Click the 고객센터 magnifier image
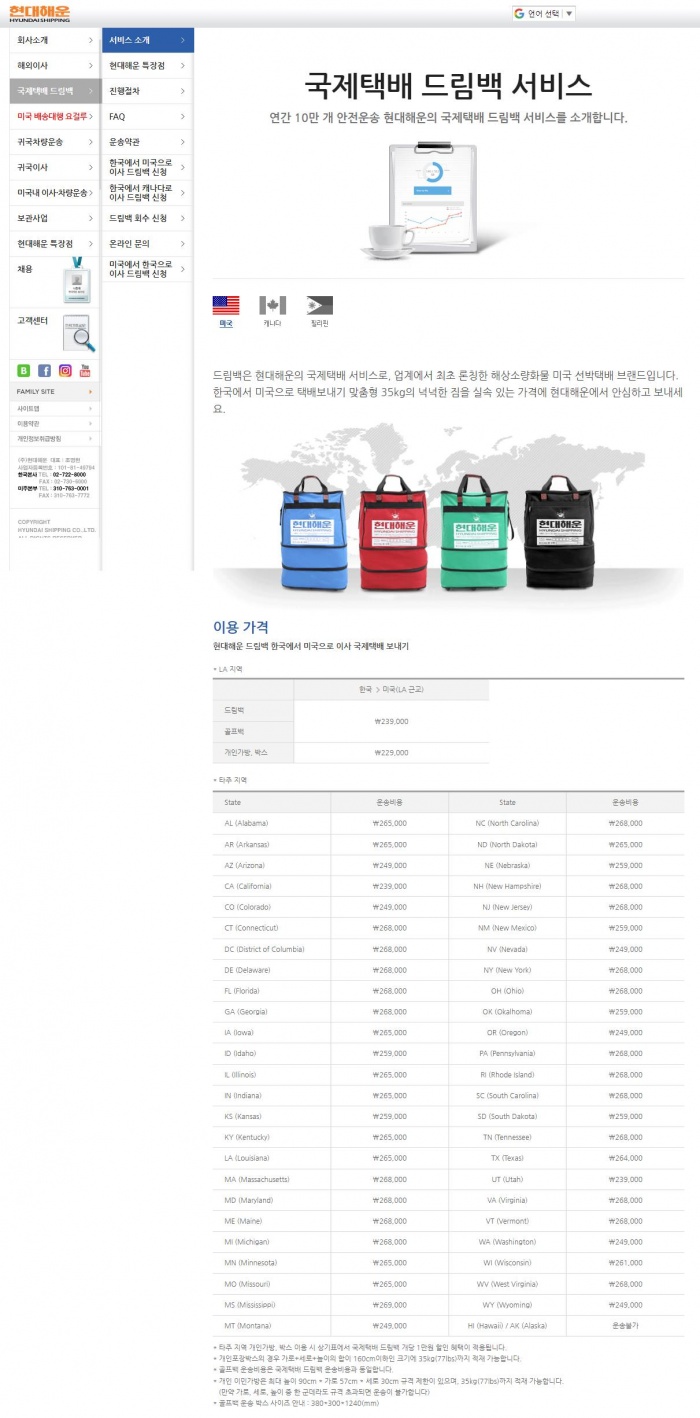The height and width of the screenshot is (1418, 700). coord(78,333)
